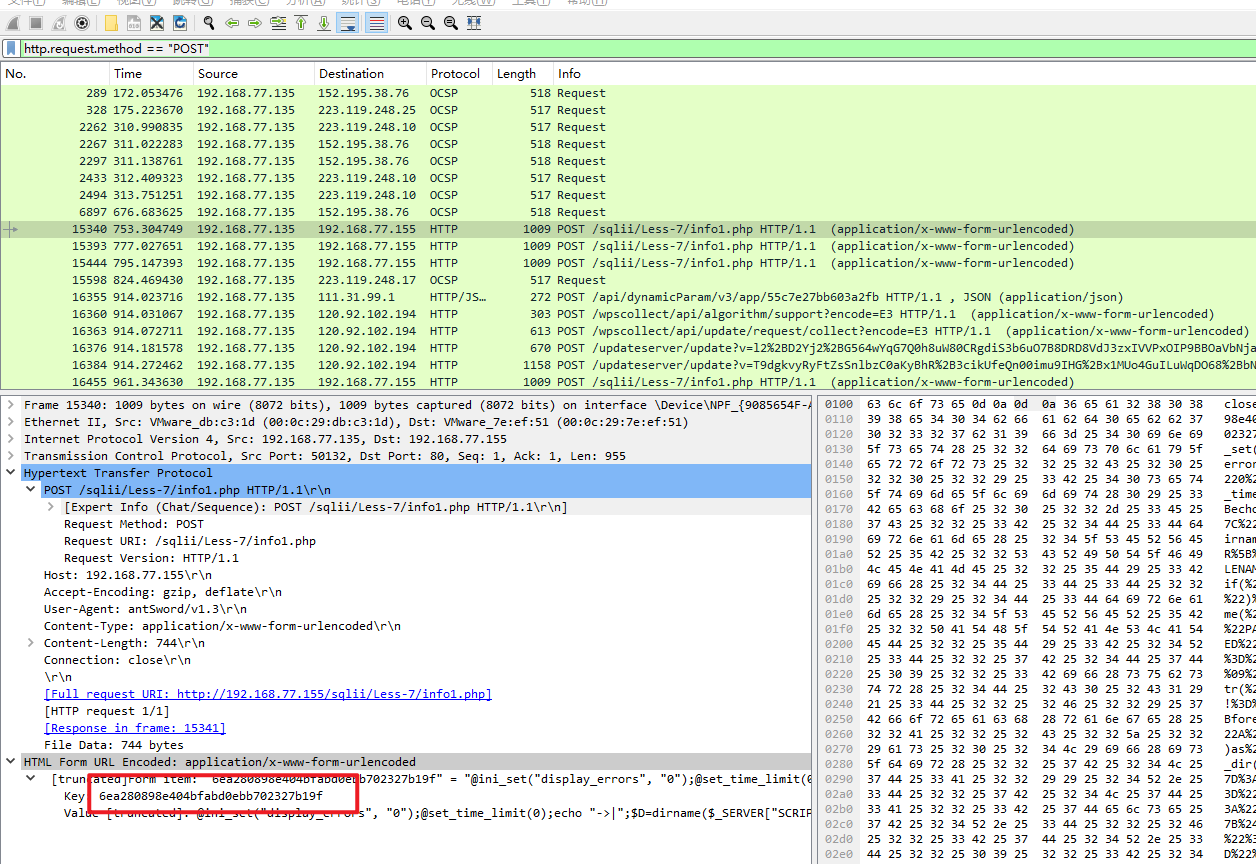
Task: Expand Transmission Control Protocol section
Action: tap(10, 456)
